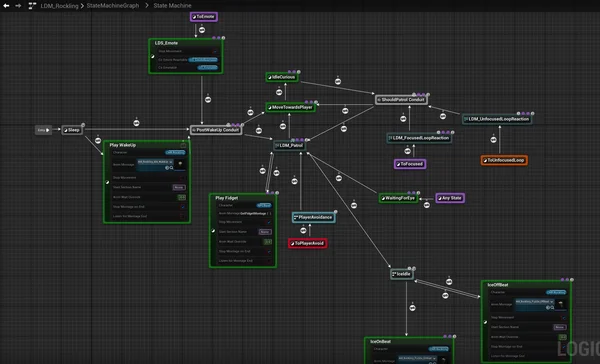The image size is (600, 364).
Task: Select the PostWakeUp Conduit node
Action: [216, 130]
